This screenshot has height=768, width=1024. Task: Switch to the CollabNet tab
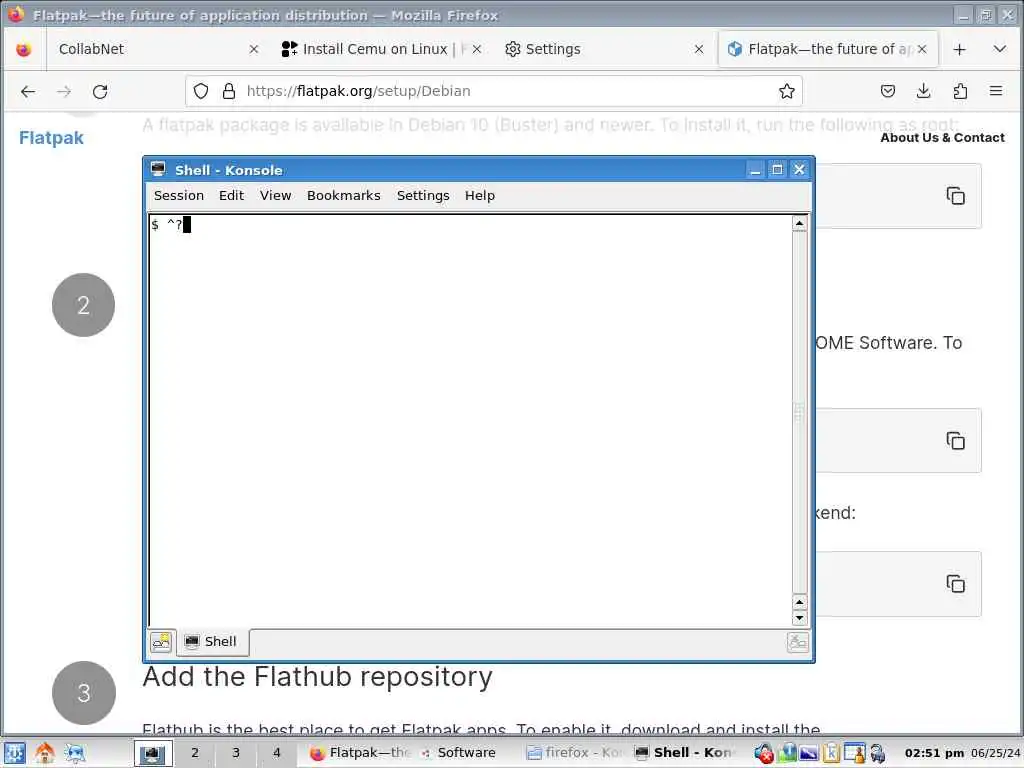[155, 50]
